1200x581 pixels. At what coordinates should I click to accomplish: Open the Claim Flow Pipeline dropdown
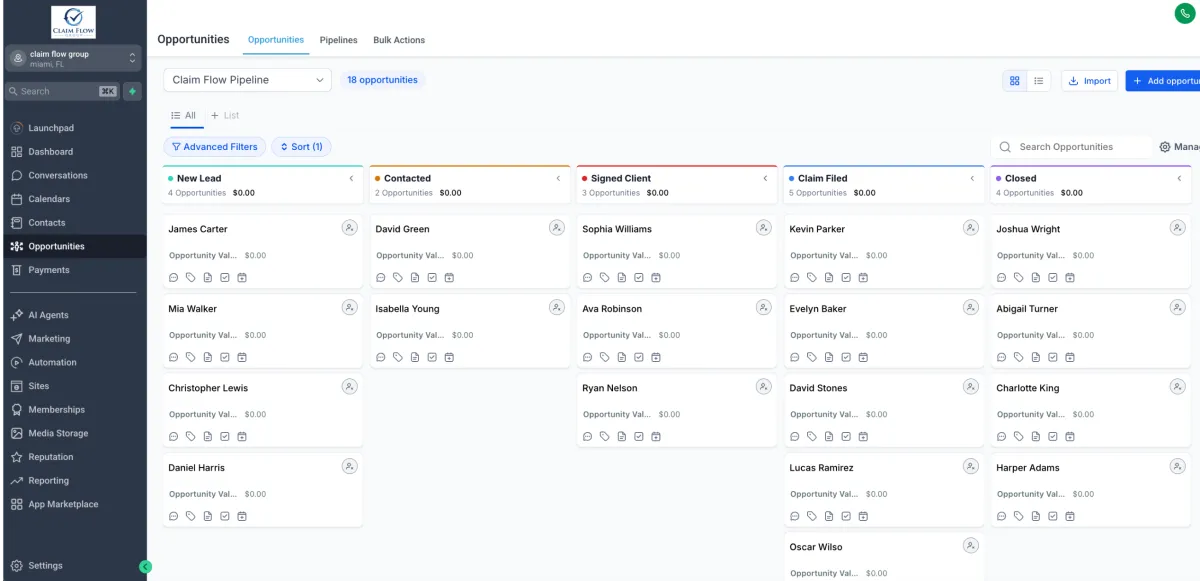pyautogui.click(x=247, y=80)
